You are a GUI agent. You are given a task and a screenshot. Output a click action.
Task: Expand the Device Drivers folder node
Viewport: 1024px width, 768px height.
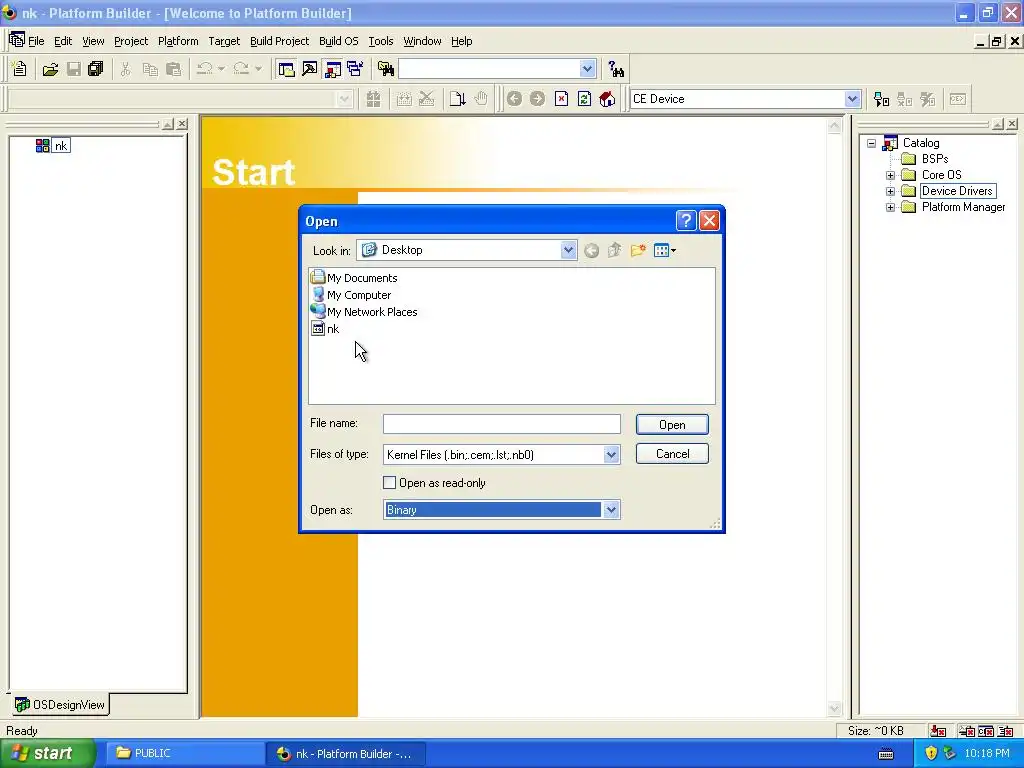click(890, 191)
